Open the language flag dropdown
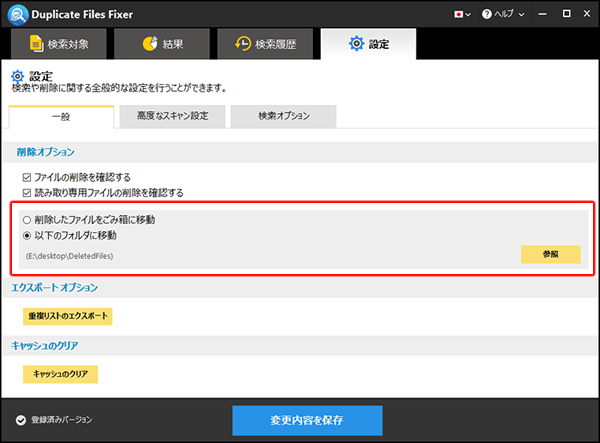 [x=462, y=15]
